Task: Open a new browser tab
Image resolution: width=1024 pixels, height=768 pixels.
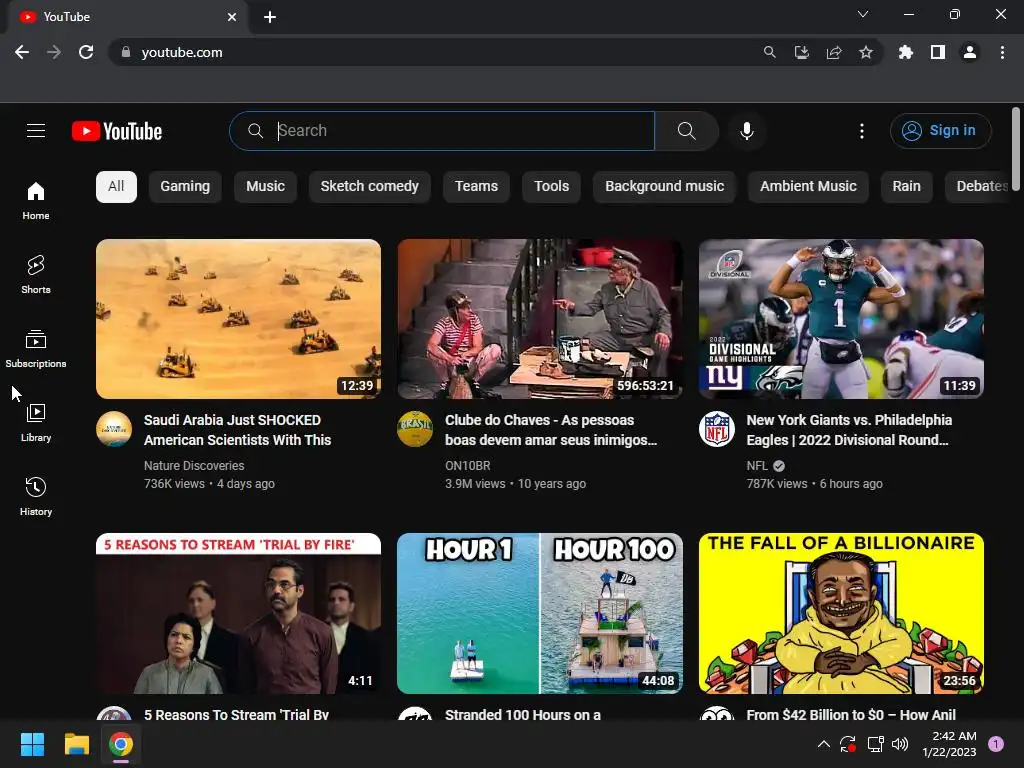Action: [270, 17]
